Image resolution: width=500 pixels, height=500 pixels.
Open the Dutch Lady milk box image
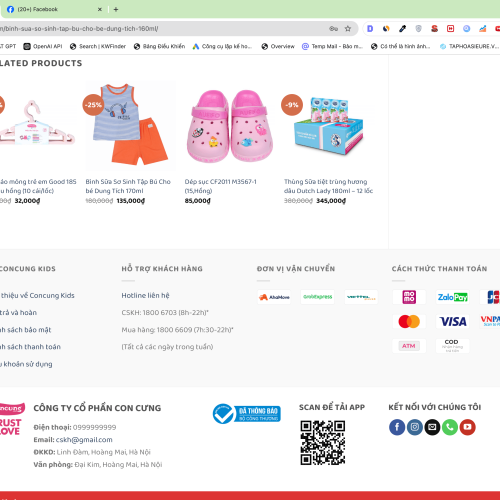(329, 125)
